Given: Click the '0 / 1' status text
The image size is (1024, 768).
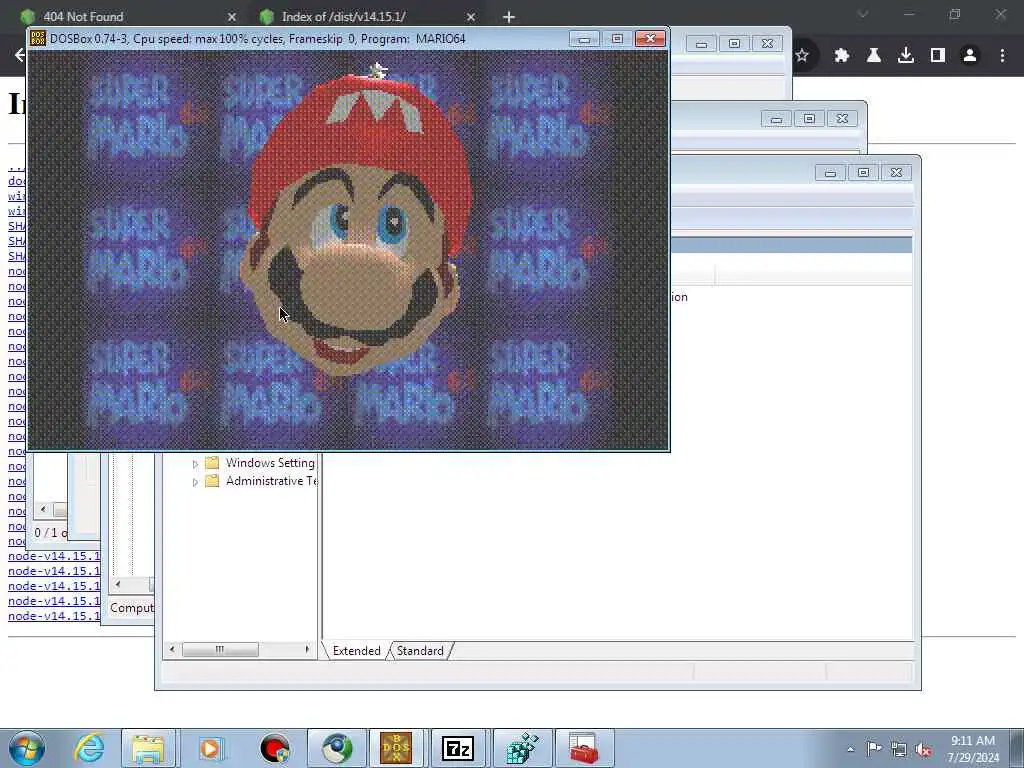Looking at the screenshot, I should pos(50,533).
